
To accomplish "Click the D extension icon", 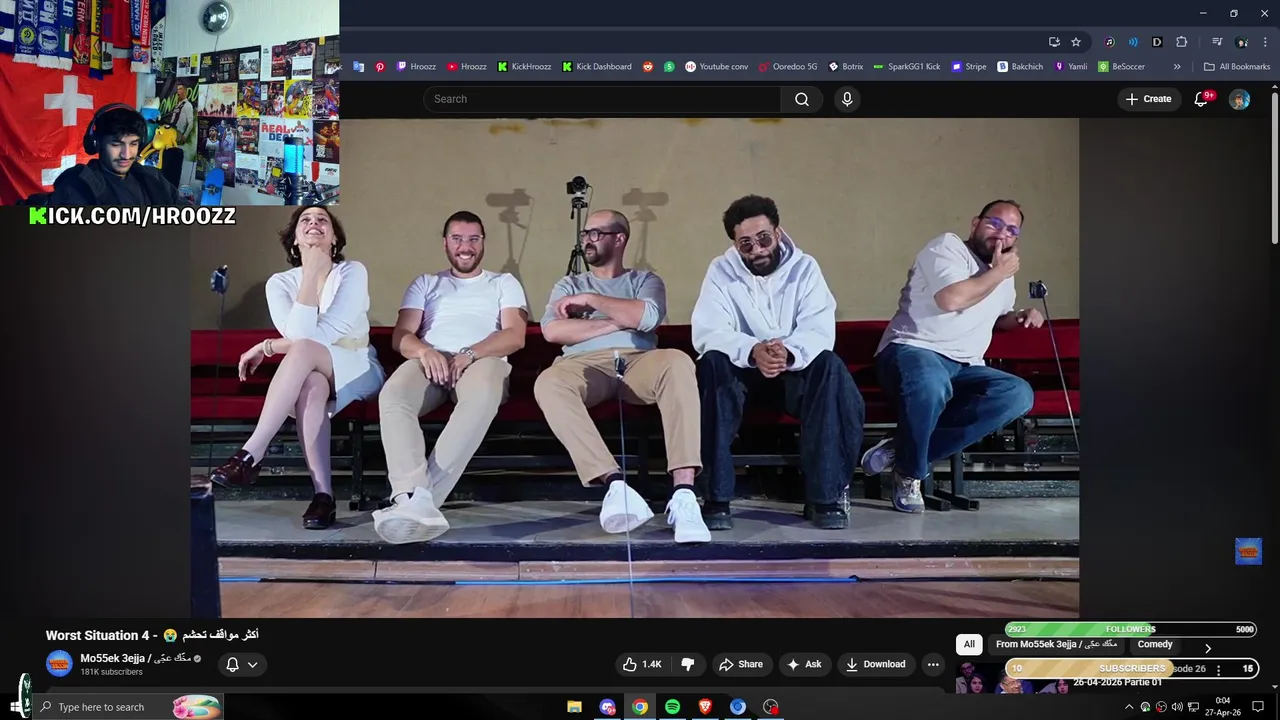I will tap(1157, 42).
